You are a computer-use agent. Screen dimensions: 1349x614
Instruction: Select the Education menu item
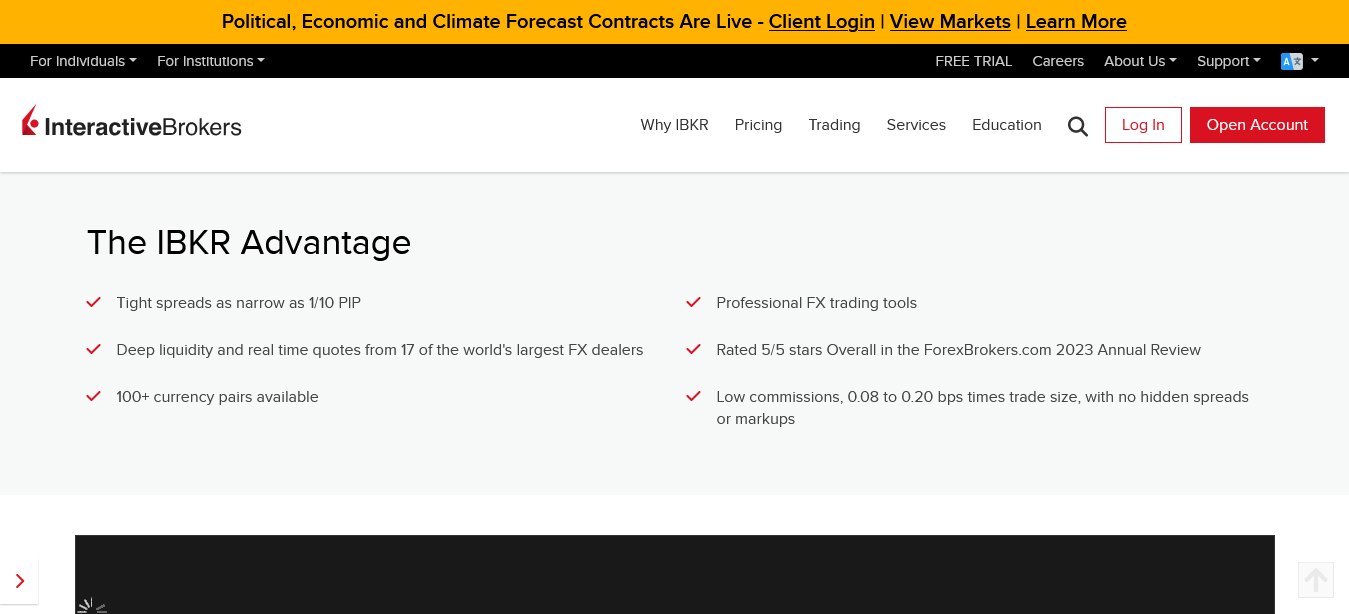(x=1006, y=125)
